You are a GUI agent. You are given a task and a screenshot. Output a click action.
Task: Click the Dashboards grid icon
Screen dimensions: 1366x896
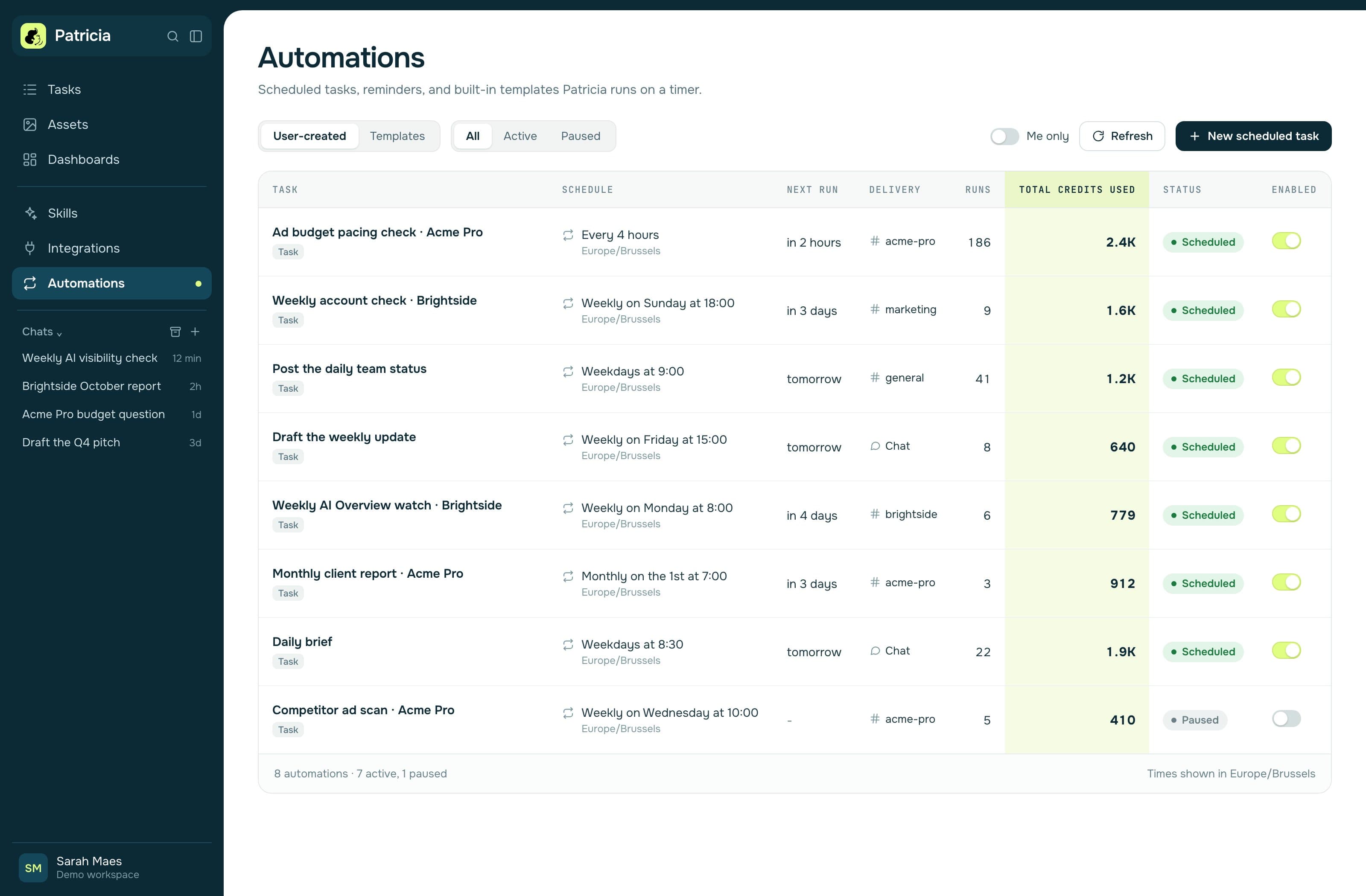[30, 160]
